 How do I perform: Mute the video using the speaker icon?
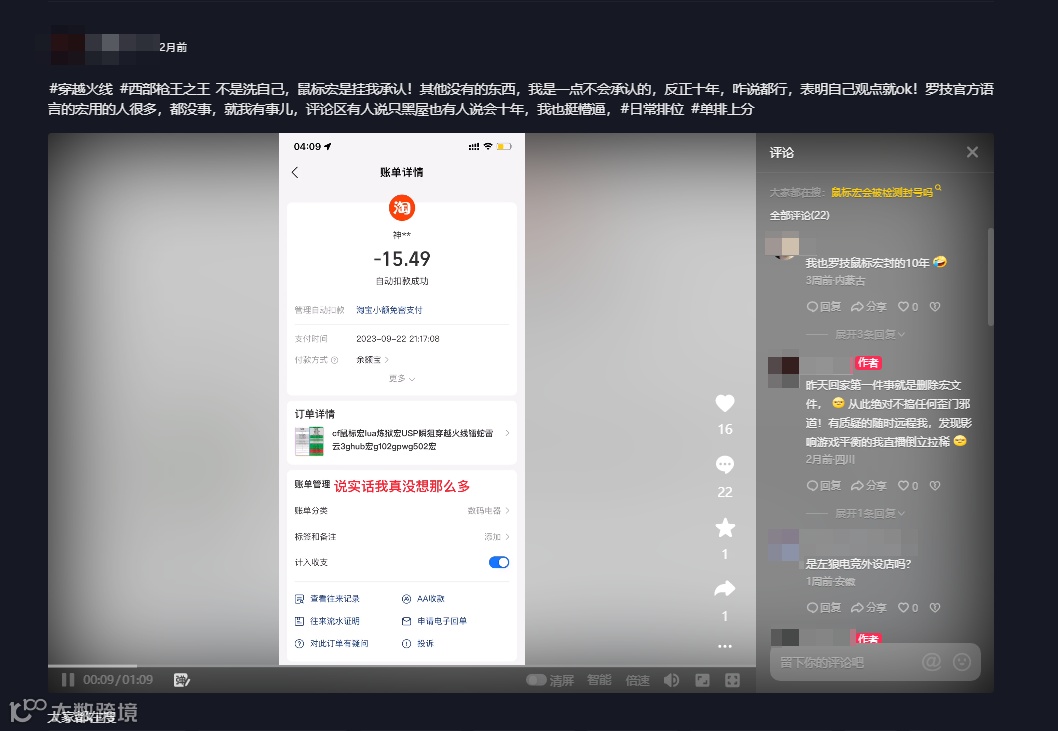672,680
